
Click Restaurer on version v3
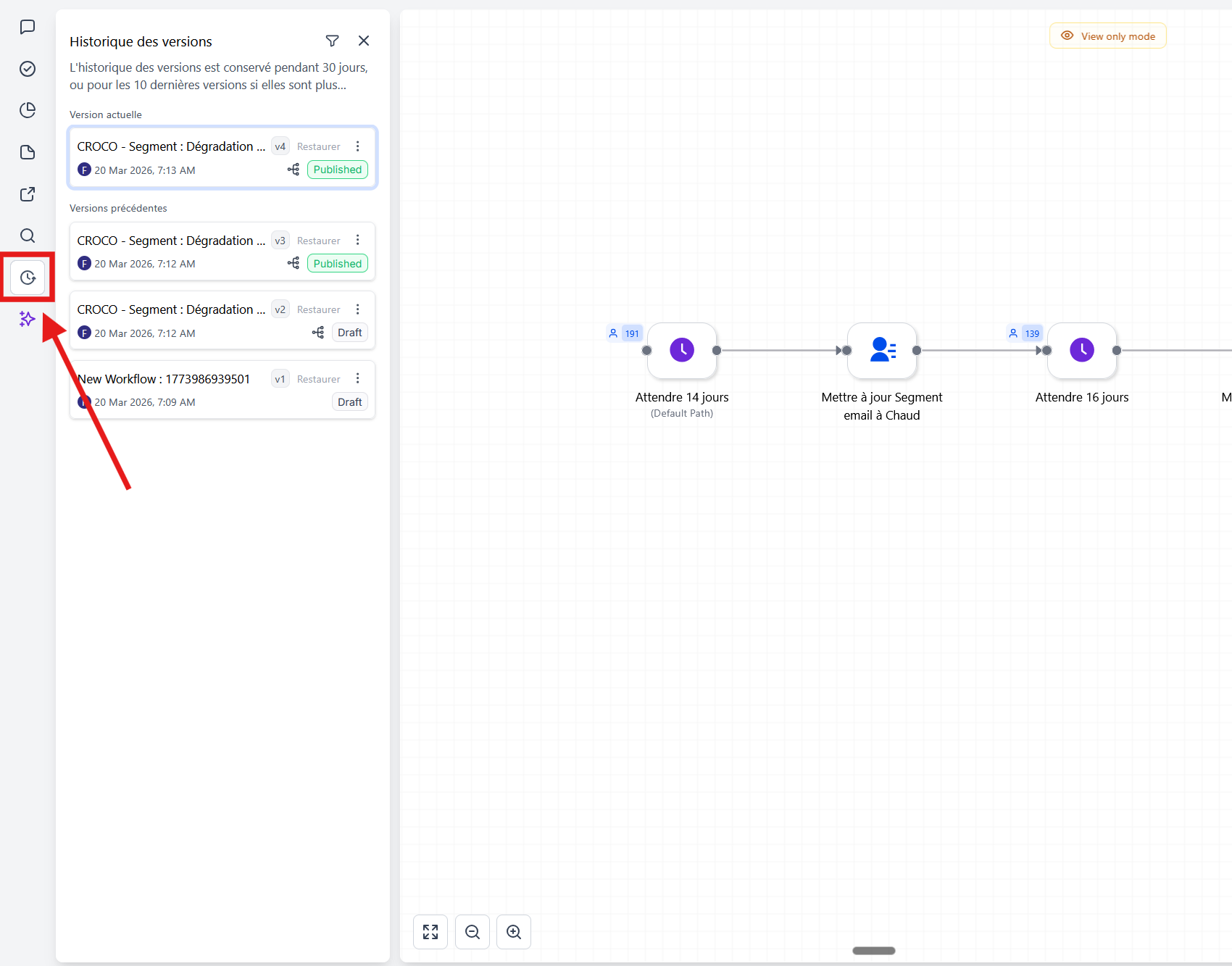[x=318, y=241]
